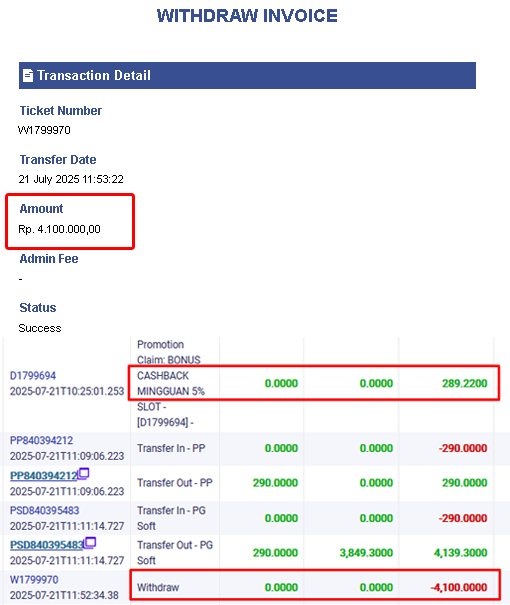This screenshot has height=605, width=510.
Task: Click the Transfer In - PP description
Action: [171, 448]
